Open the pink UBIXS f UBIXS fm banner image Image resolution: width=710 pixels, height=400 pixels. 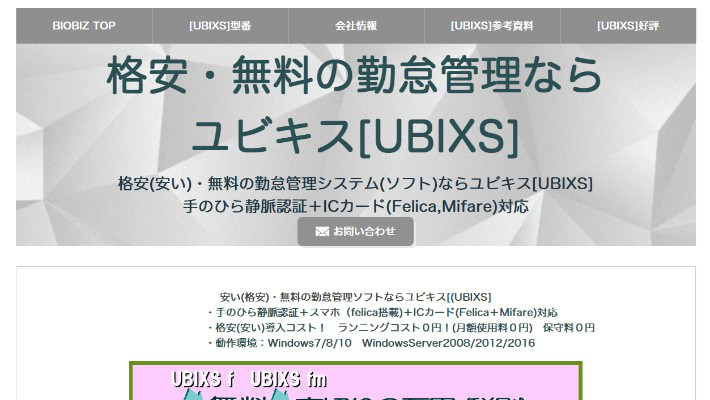pyautogui.click(x=356, y=381)
